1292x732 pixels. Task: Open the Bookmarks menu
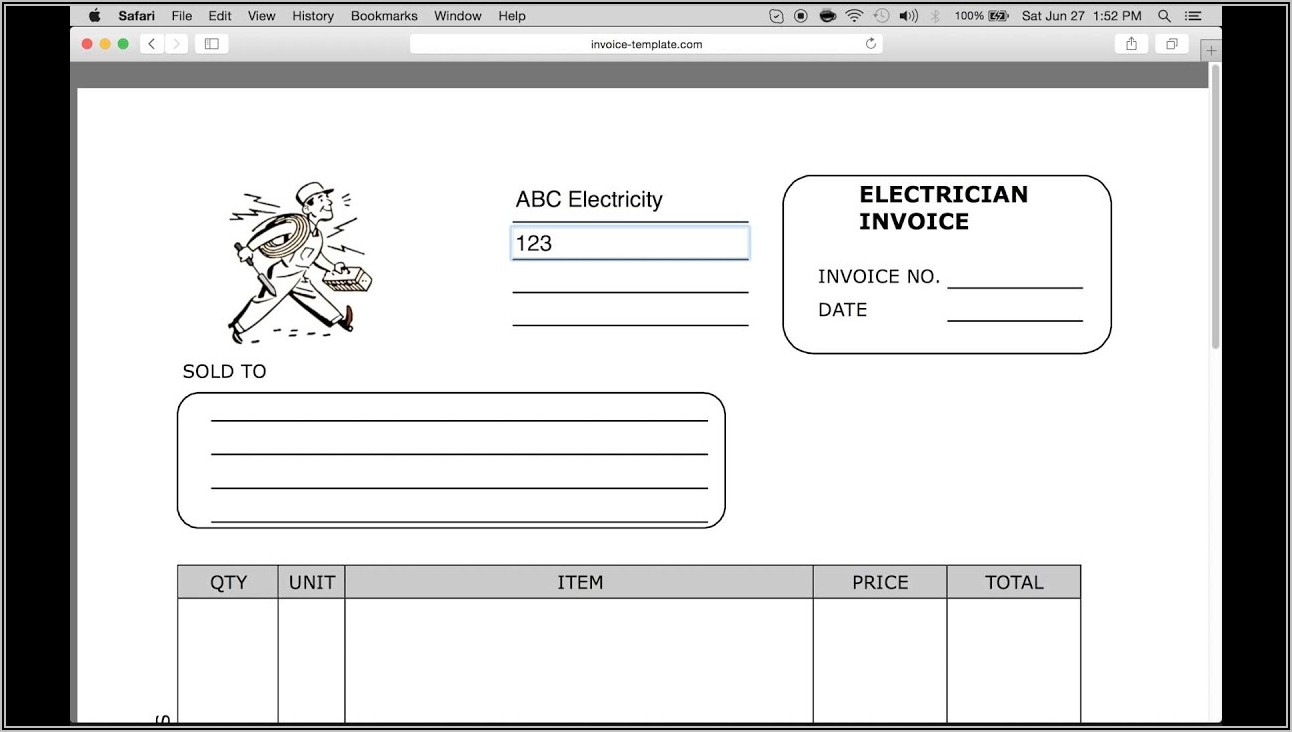point(384,16)
